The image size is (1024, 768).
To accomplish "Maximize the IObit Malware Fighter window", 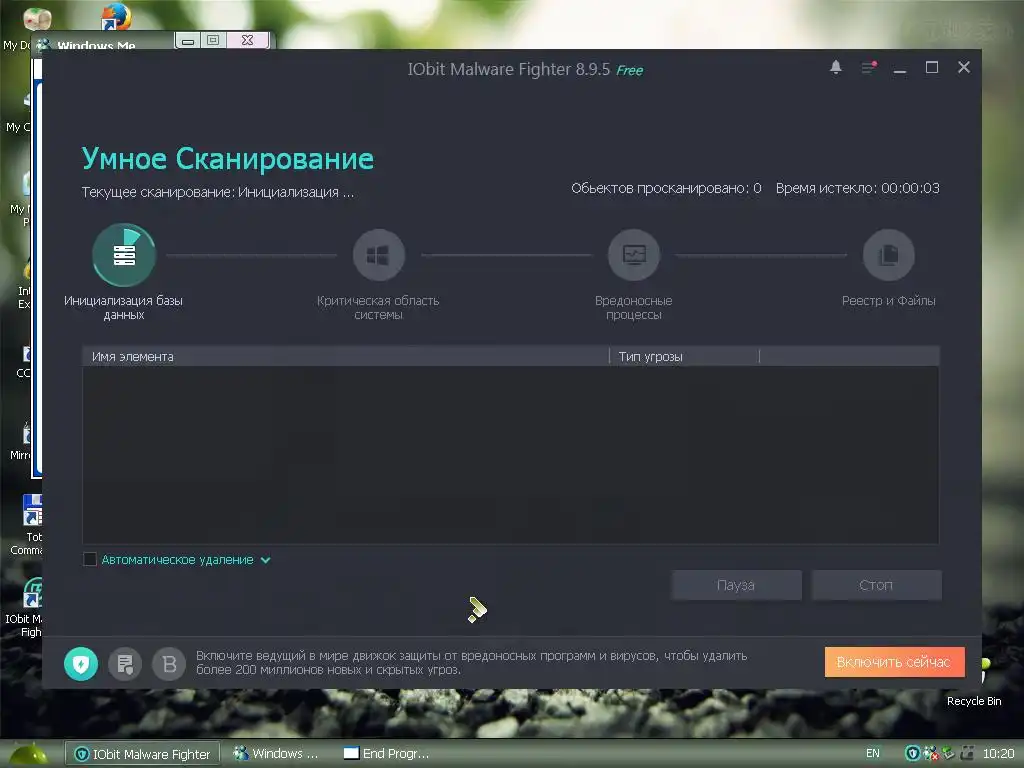I will click(x=932, y=67).
